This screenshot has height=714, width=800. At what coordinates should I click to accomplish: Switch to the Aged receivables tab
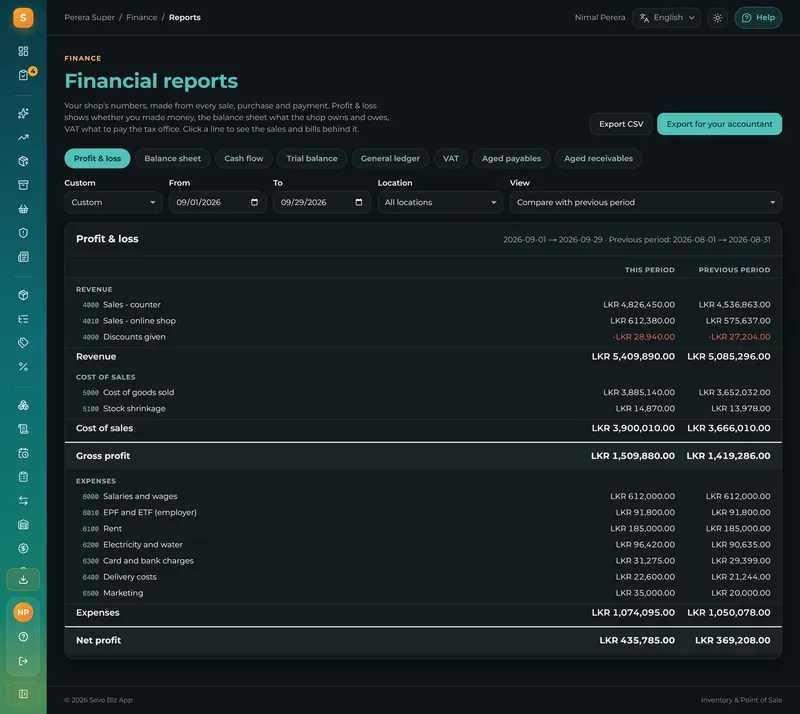pos(598,159)
